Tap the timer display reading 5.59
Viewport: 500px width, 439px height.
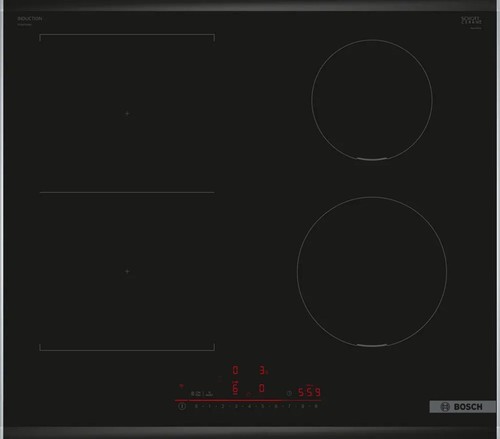[309, 392]
